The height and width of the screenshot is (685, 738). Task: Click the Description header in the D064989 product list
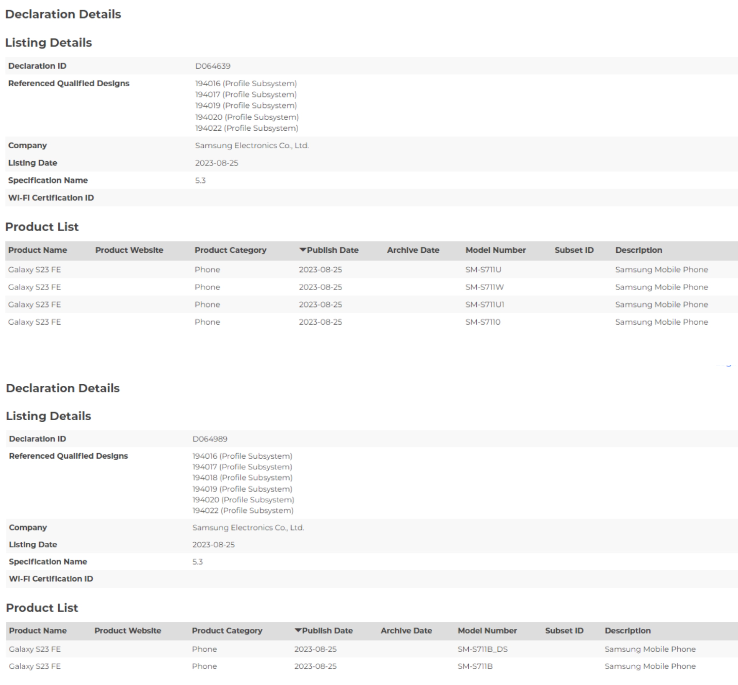click(627, 630)
